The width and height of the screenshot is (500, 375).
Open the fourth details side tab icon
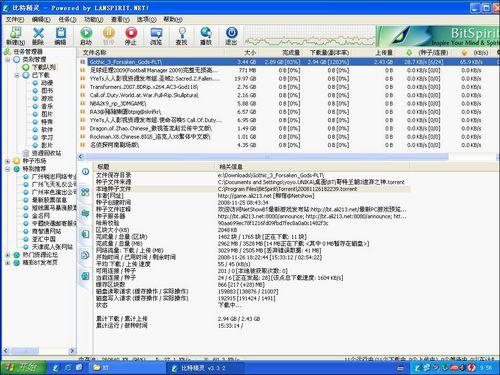tap(85, 234)
